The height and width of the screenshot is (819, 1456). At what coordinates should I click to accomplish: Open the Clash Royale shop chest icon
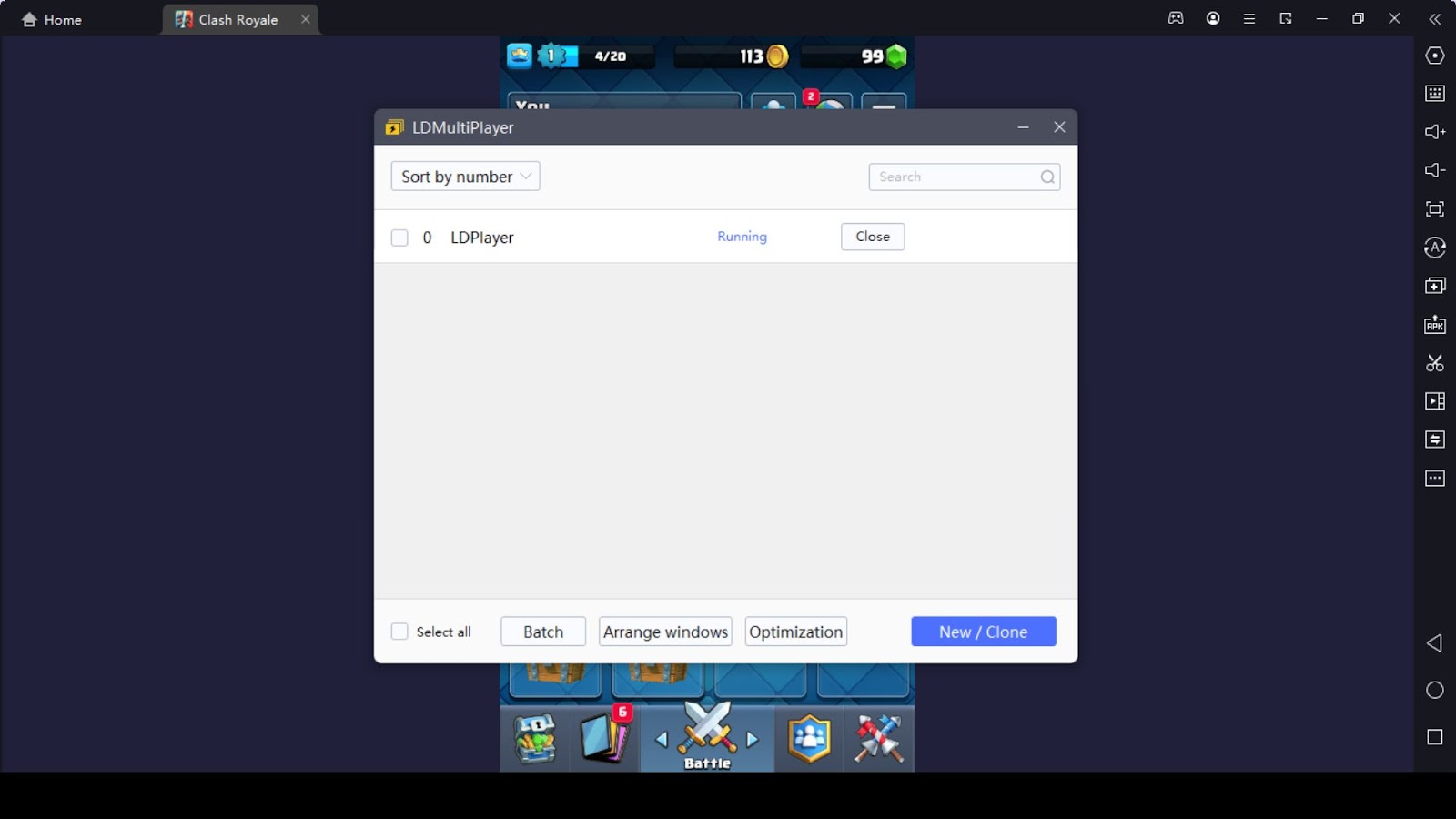click(535, 738)
